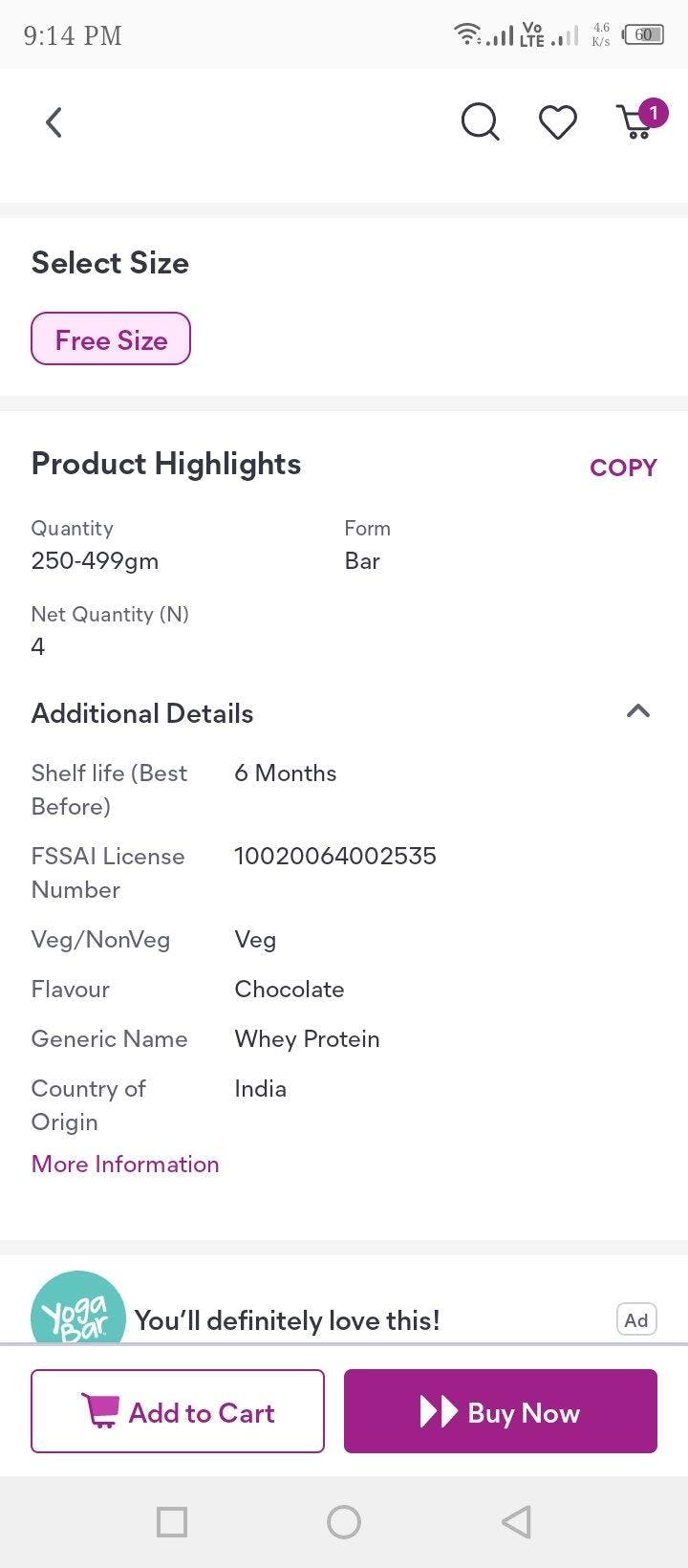This screenshot has height=1568, width=688.
Task: Tap "You'll definitely love this!" banner text
Action: click(287, 1320)
